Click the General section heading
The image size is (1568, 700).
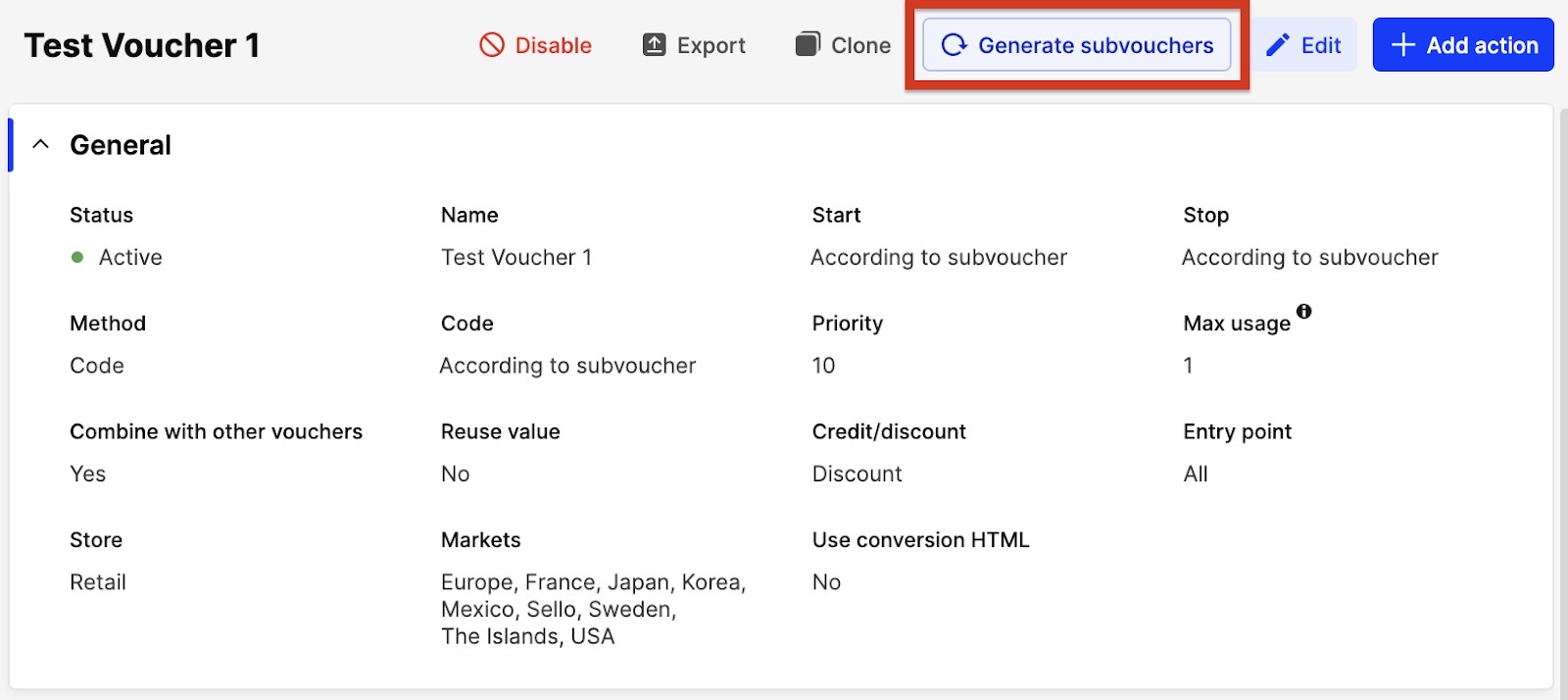121,145
